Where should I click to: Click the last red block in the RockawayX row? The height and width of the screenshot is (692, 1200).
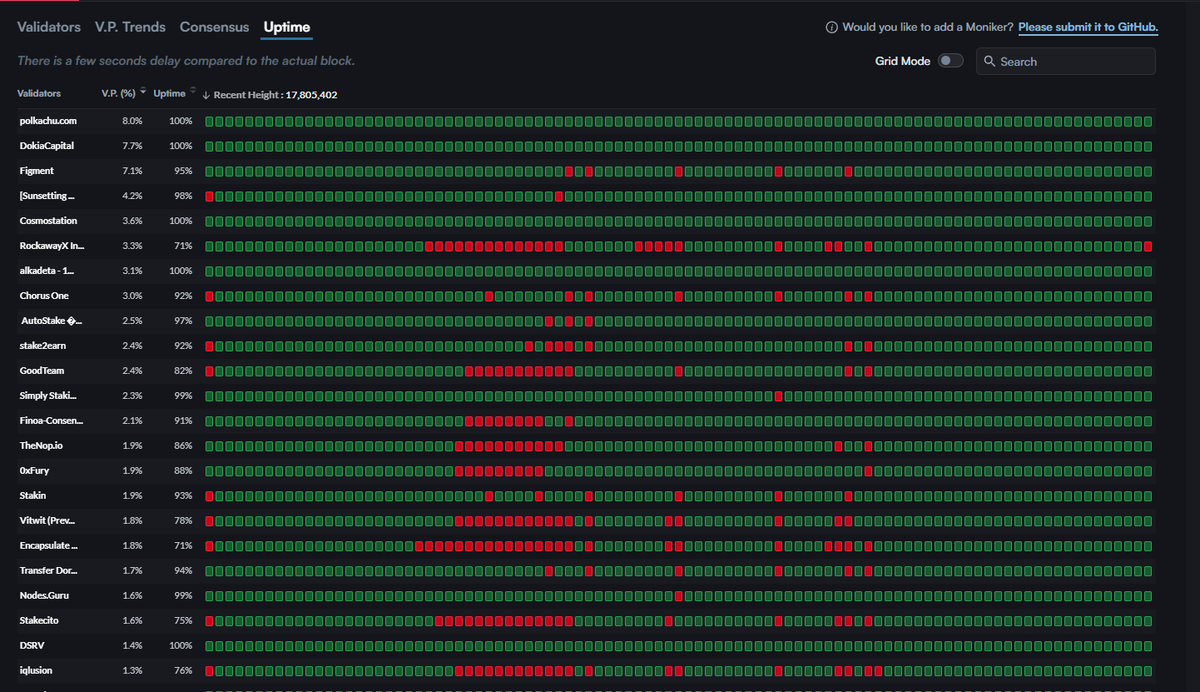(x=1148, y=246)
